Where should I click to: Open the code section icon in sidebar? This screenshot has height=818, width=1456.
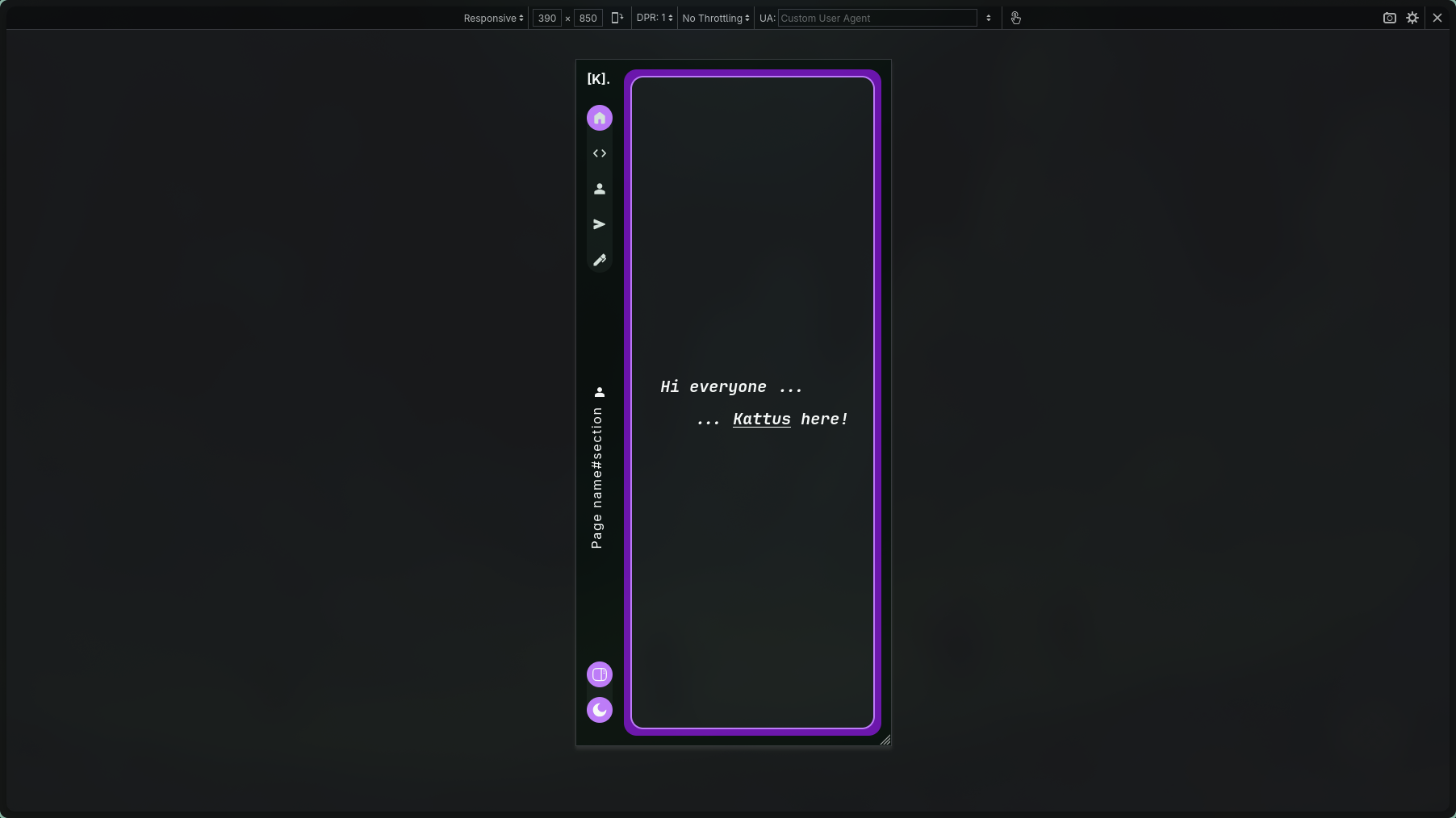coord(600,153)
